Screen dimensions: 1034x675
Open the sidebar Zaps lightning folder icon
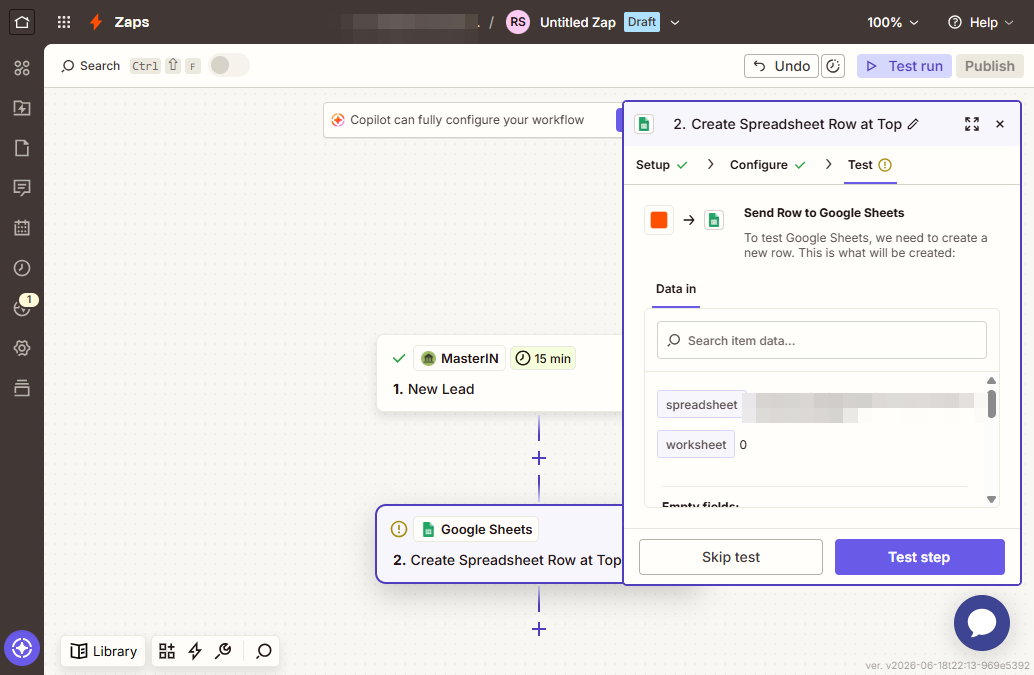pyautogui.click(x=22, y=108)
